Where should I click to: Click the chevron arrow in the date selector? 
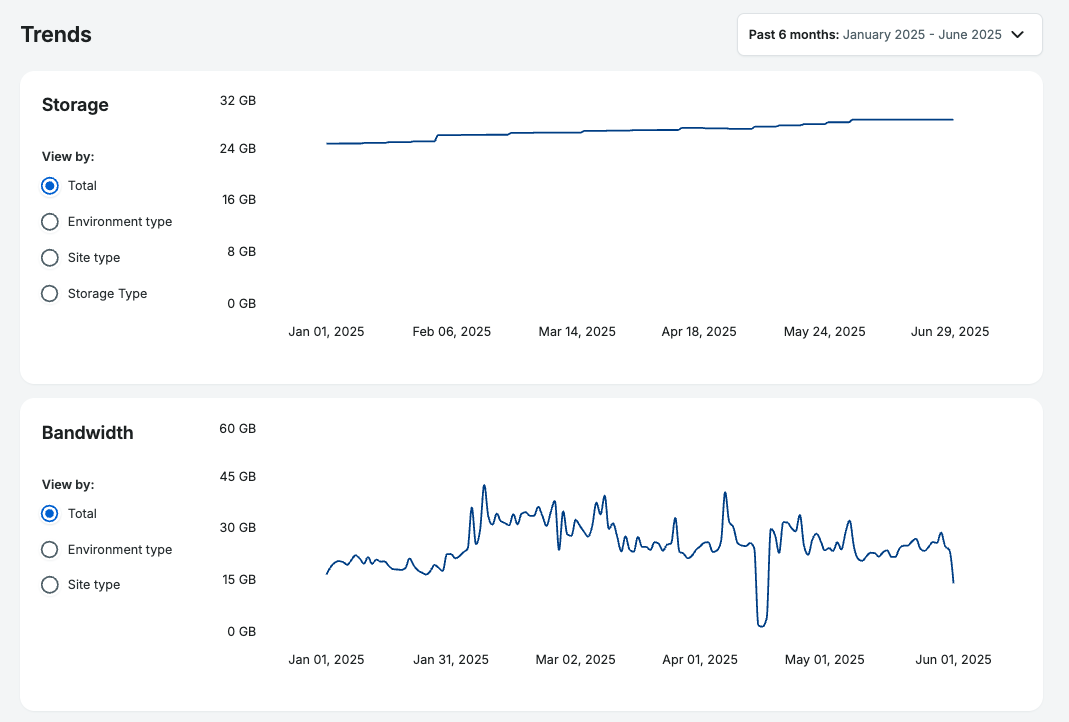pyautogui.click(x=1018, y=34)
